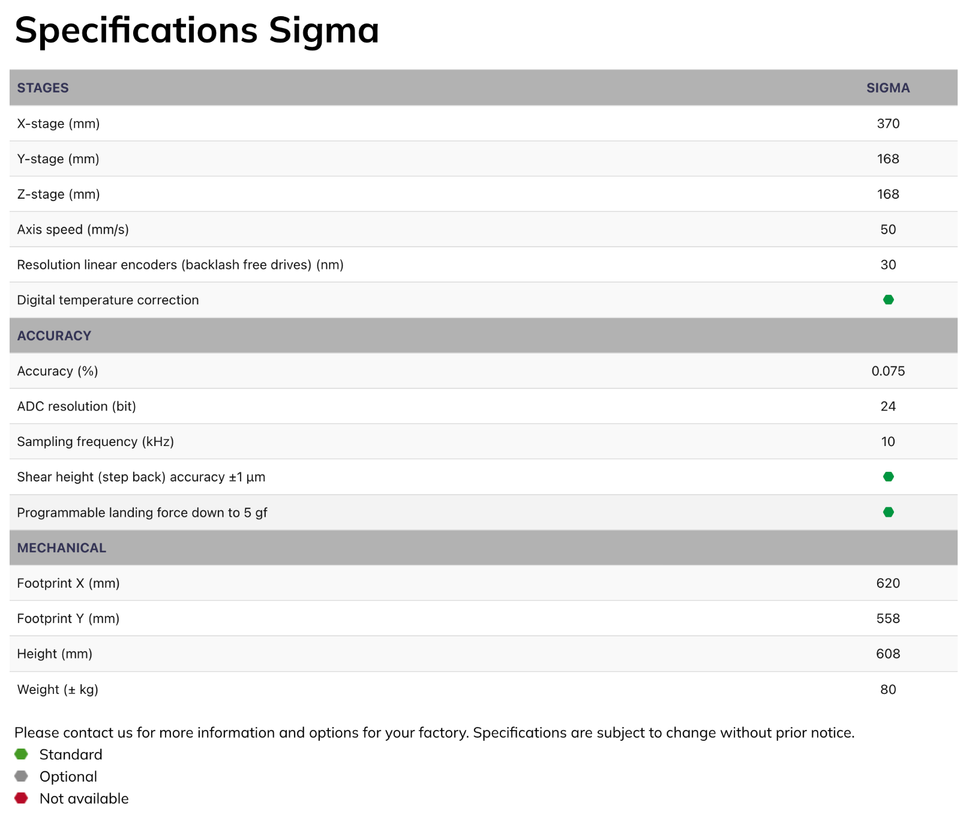Viewport: 960px width, 817px height.
Task: Click the green hexagon for Programmable landing force
Action: point(888,512)
